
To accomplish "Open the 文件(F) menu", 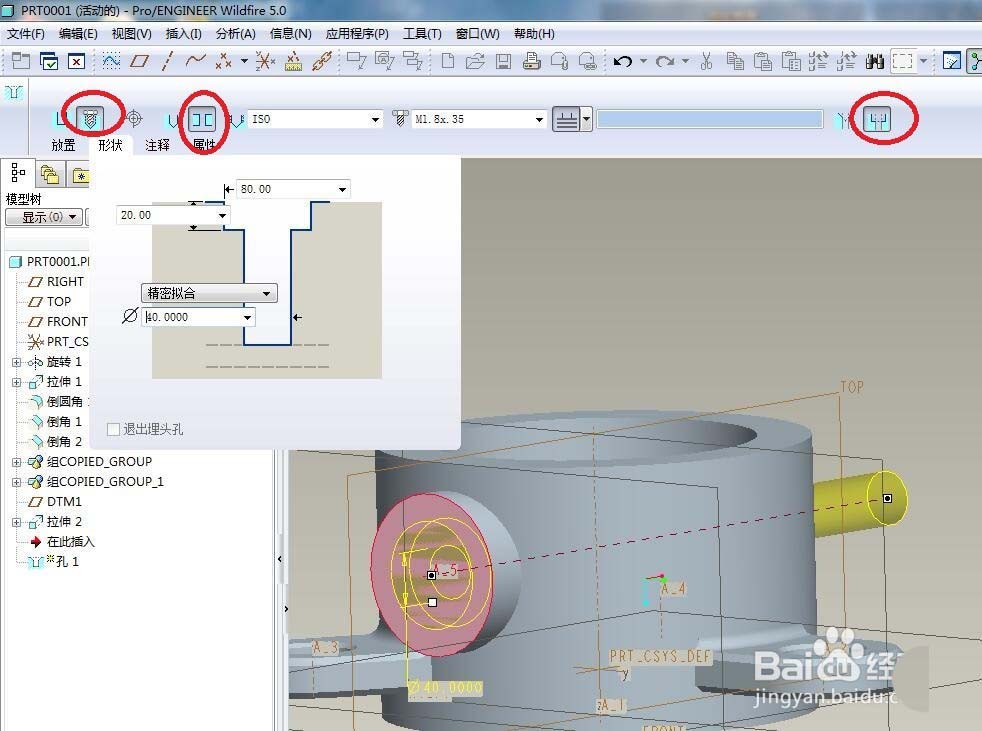I will [26, 34].
